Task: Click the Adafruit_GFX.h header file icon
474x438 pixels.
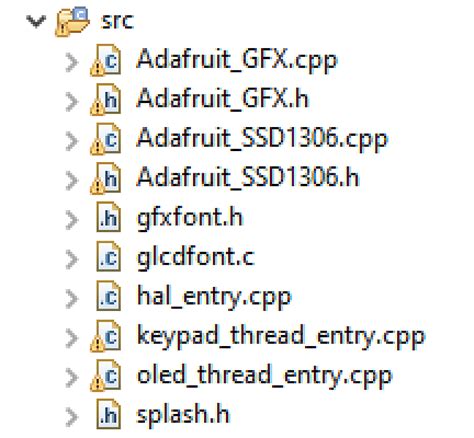Action: 106,100
